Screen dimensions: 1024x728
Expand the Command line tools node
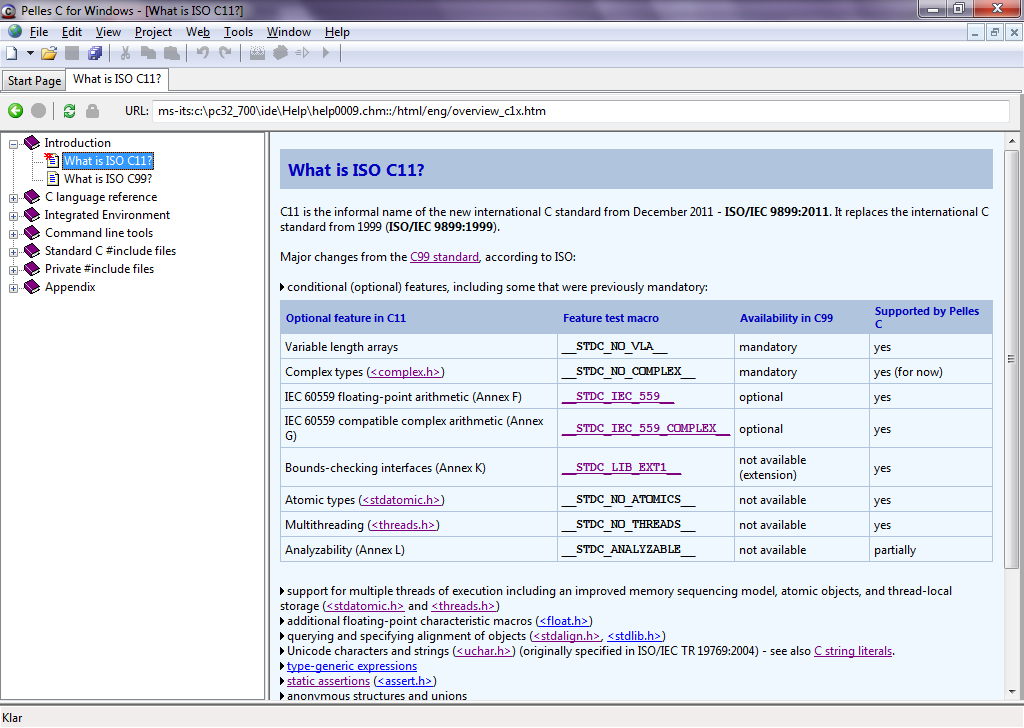[13, 234]
